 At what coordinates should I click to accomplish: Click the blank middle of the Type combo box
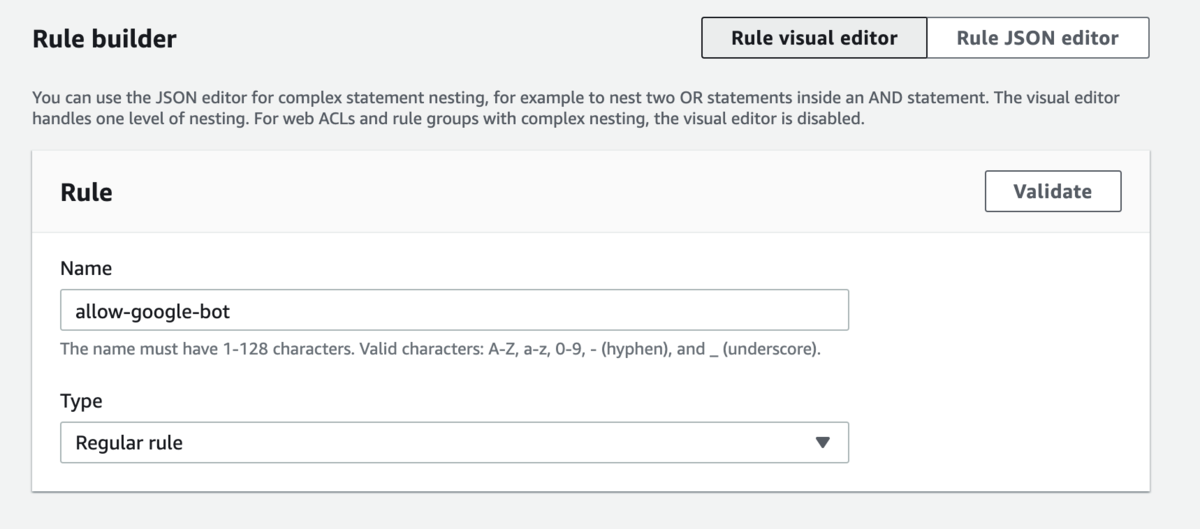pos(500,442)
